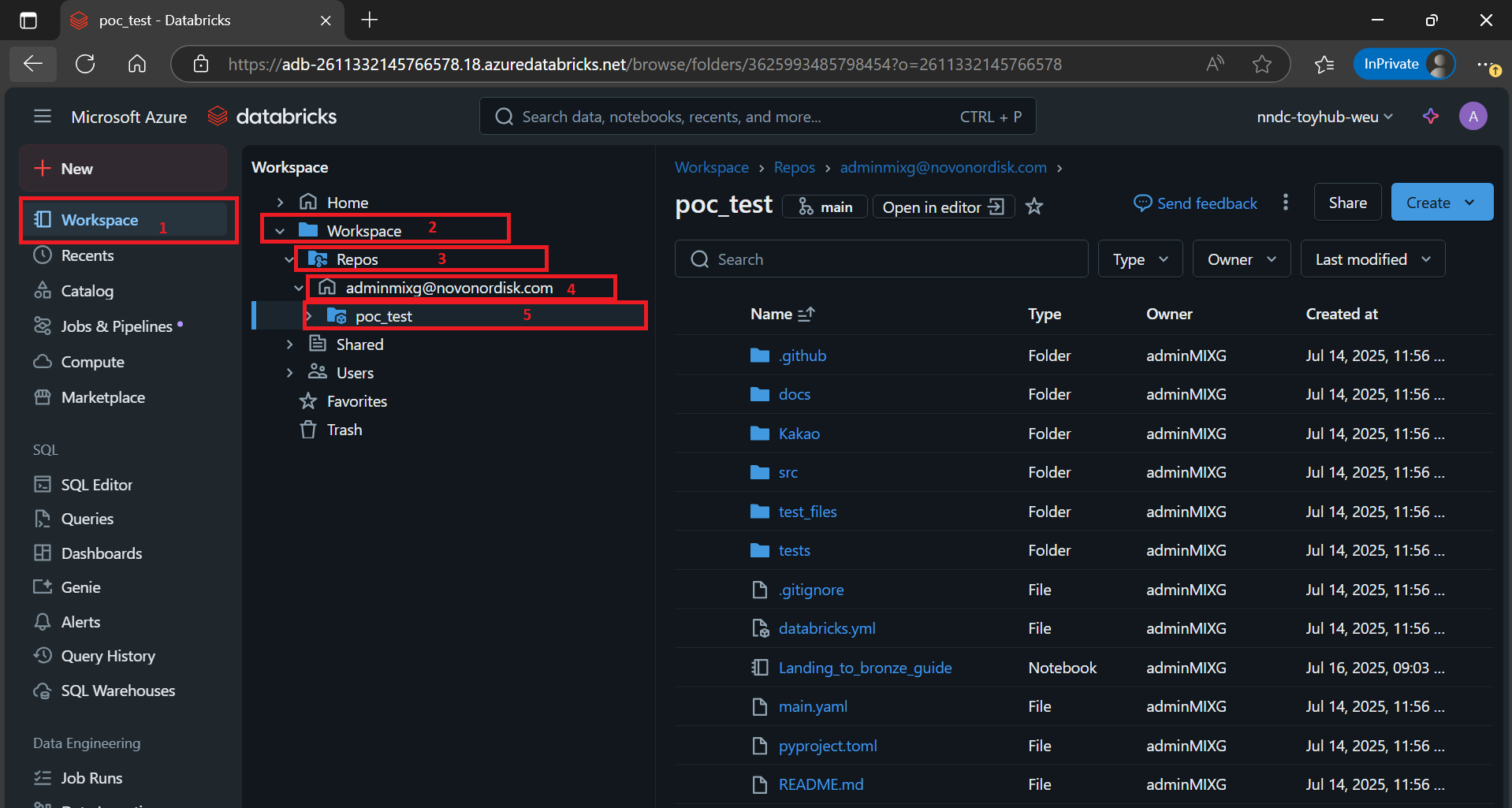Click Send feedback link
The image size is (1512, 808).
coord(1195,203)
